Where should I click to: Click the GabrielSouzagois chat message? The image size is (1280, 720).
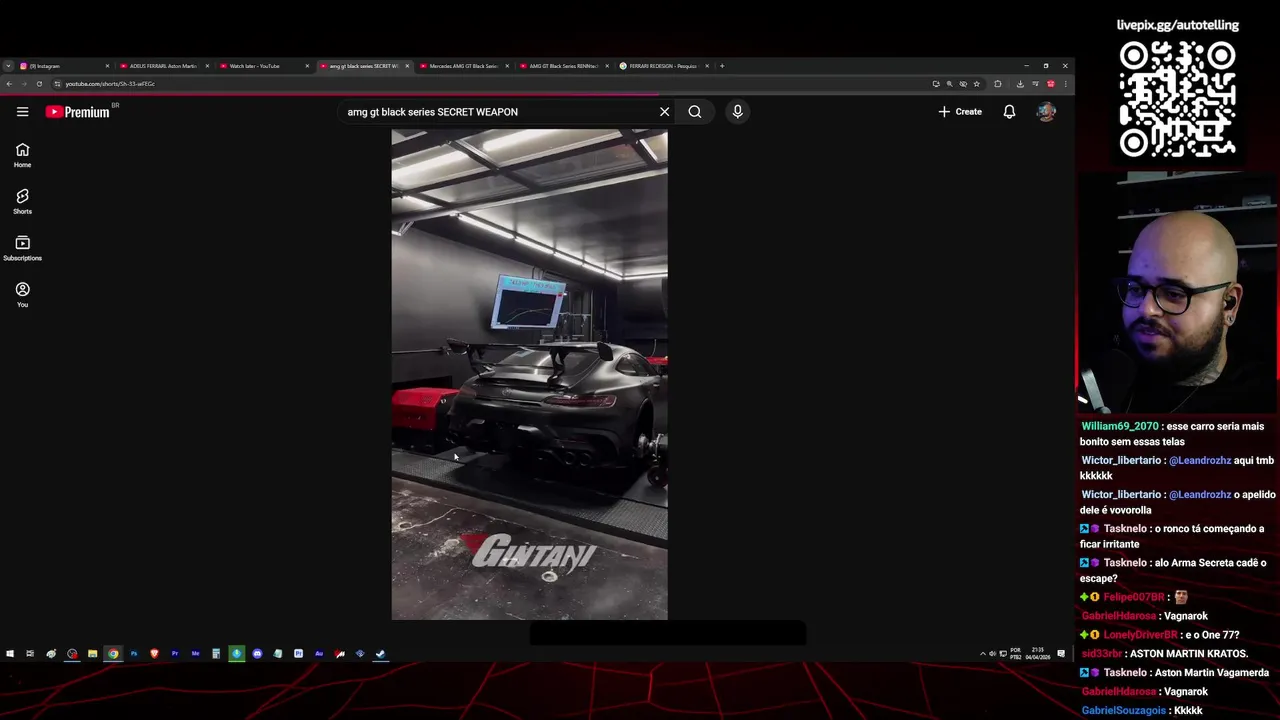click(1142, 711)
